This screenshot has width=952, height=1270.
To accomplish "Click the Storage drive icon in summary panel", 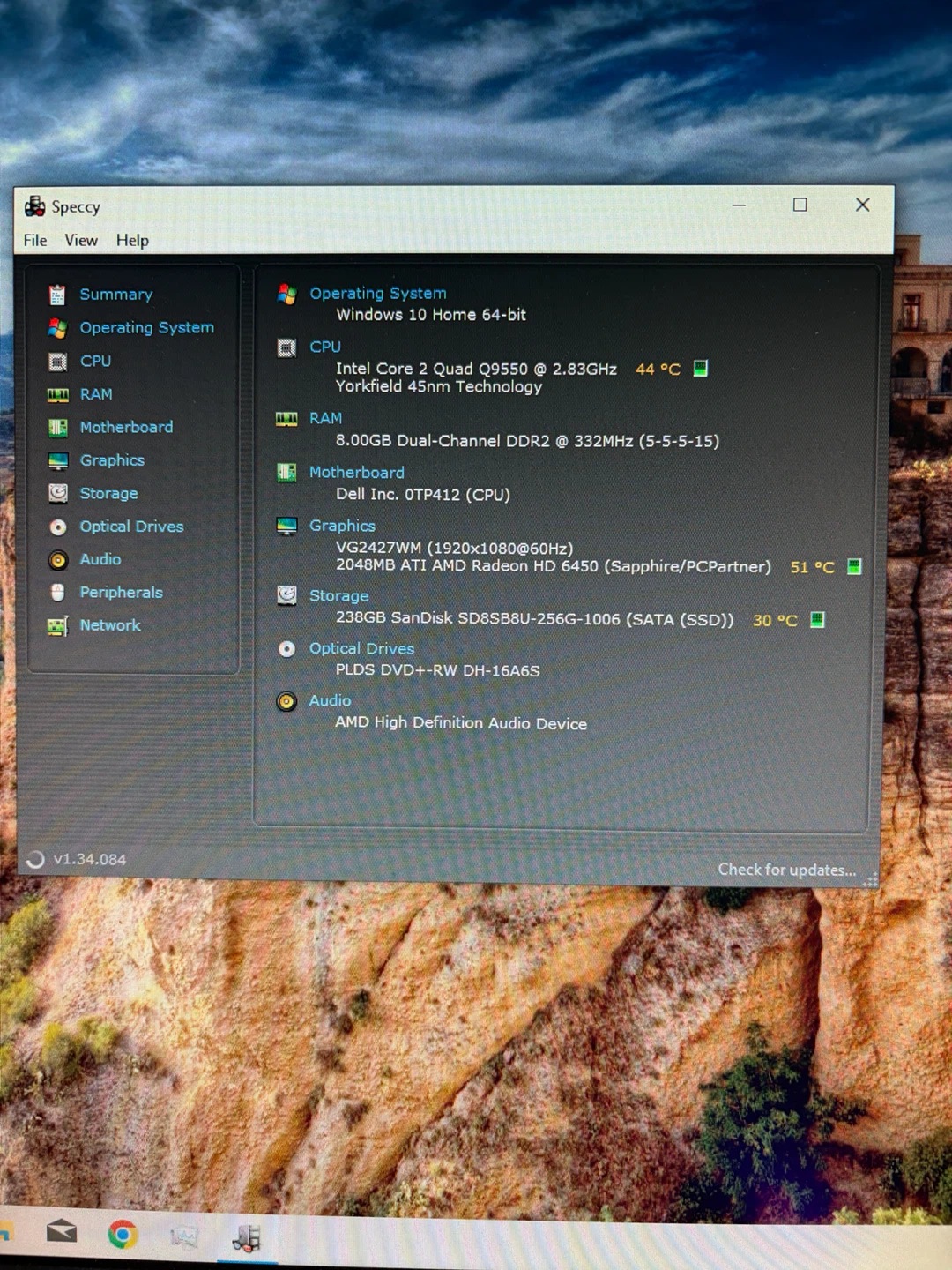I will tap(286, 595).
